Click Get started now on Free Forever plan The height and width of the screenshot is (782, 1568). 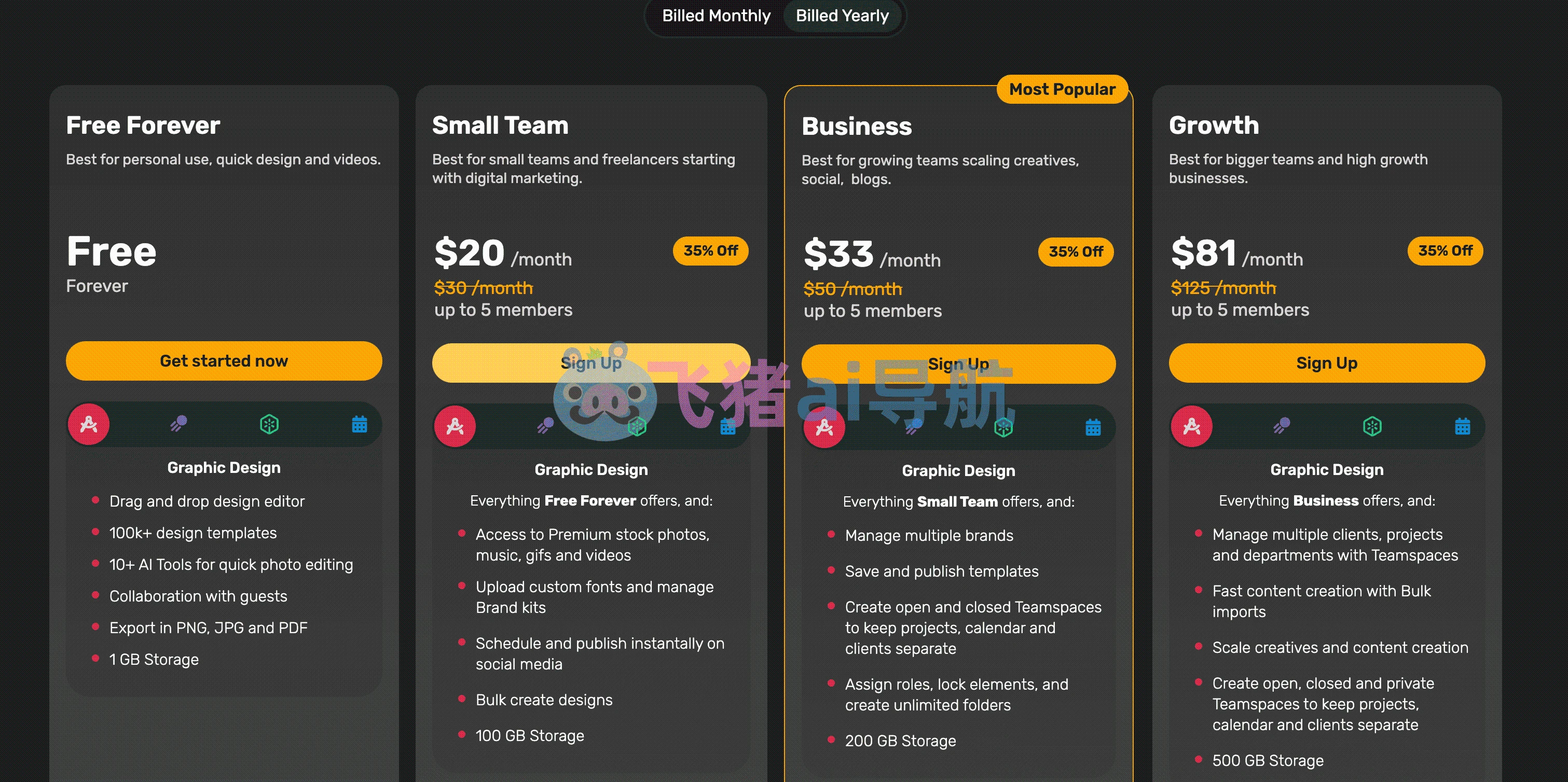click(224, 361)
